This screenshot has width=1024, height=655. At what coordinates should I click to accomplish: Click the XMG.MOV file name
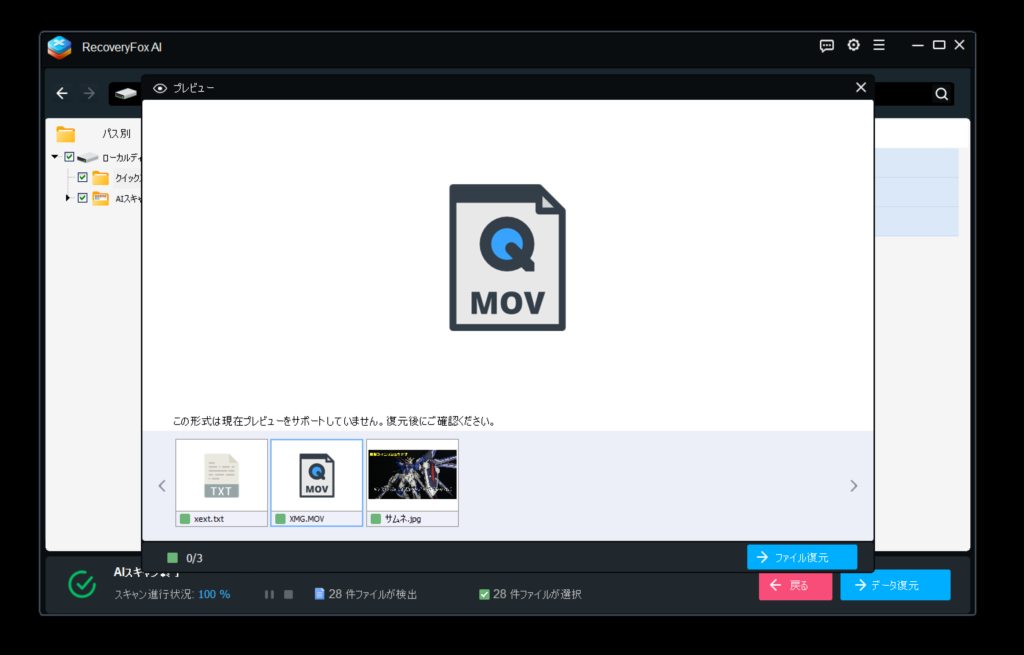[307, 519]
